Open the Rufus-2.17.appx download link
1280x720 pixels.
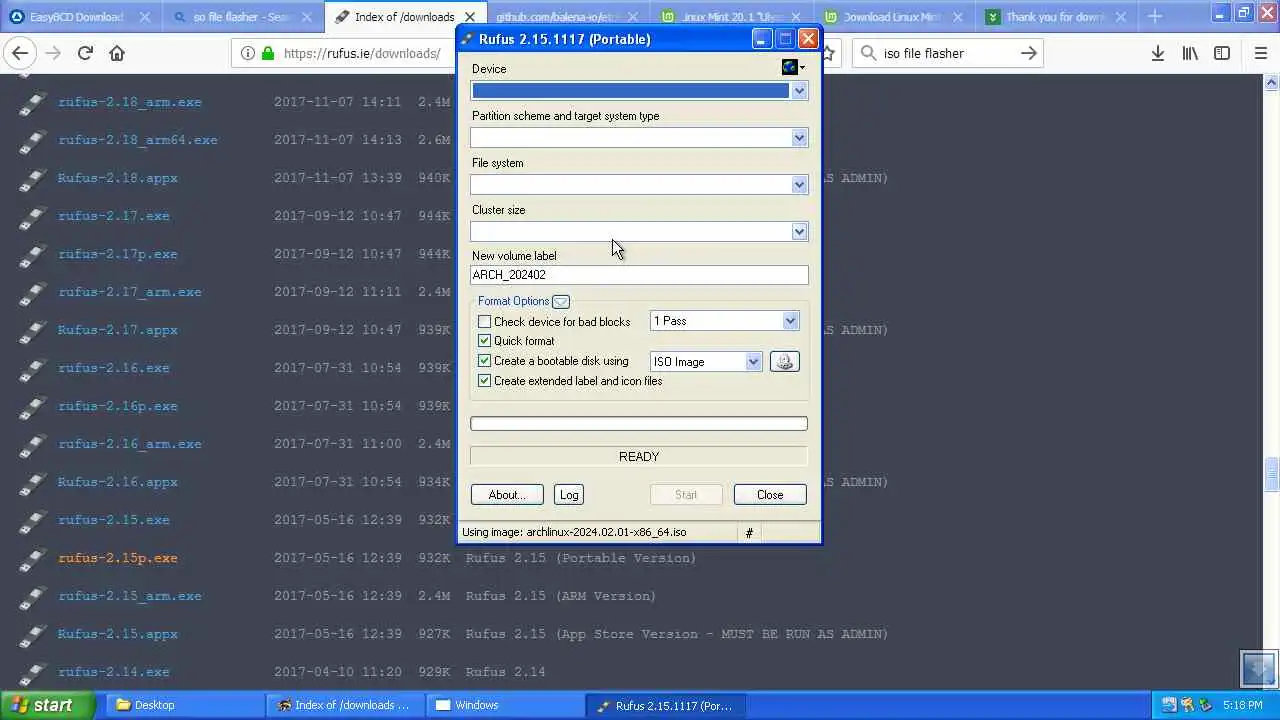click(x=118, y=330)
